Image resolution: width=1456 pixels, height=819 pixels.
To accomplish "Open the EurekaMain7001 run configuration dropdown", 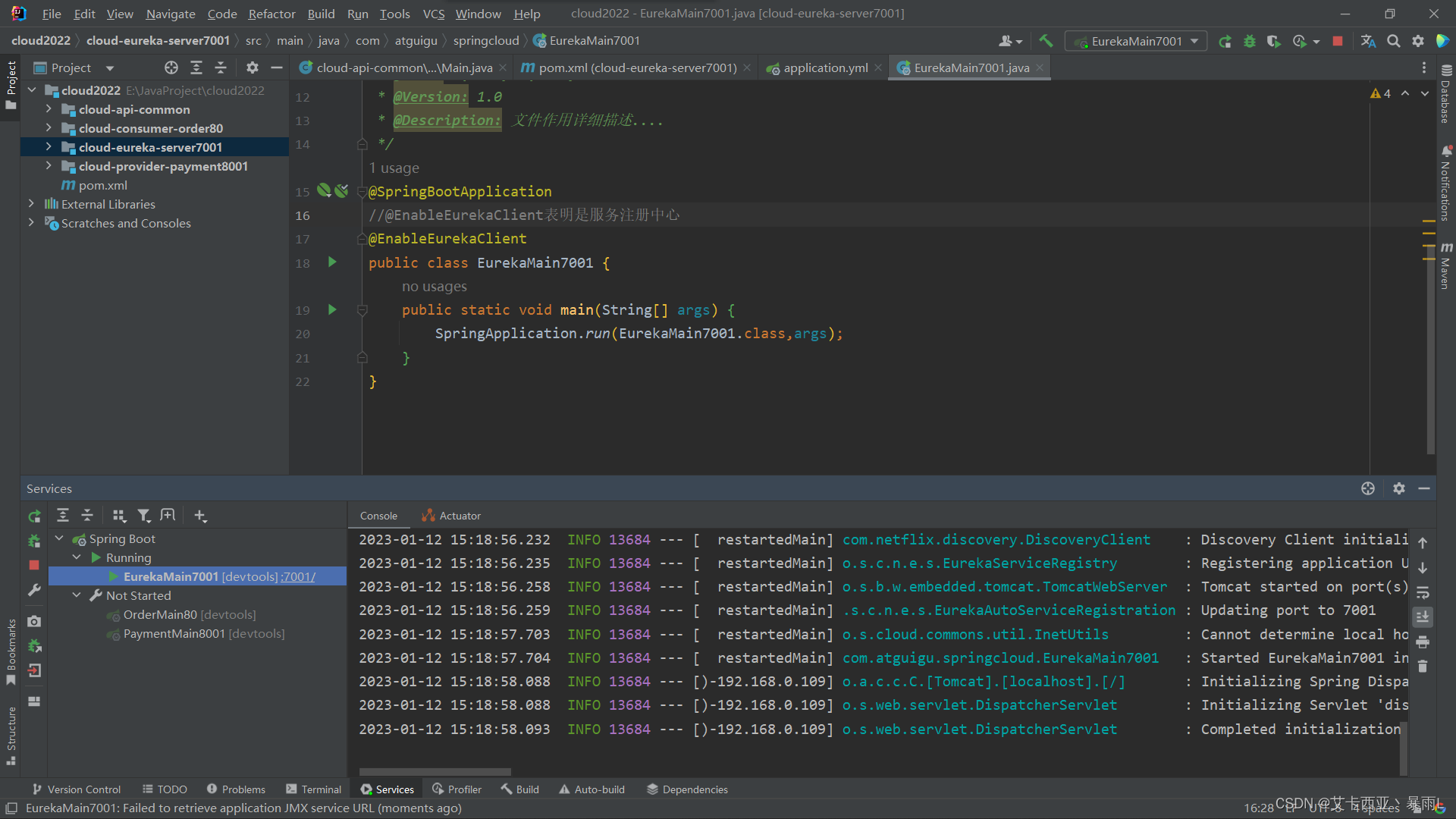I will click(x=1136, y=41).
